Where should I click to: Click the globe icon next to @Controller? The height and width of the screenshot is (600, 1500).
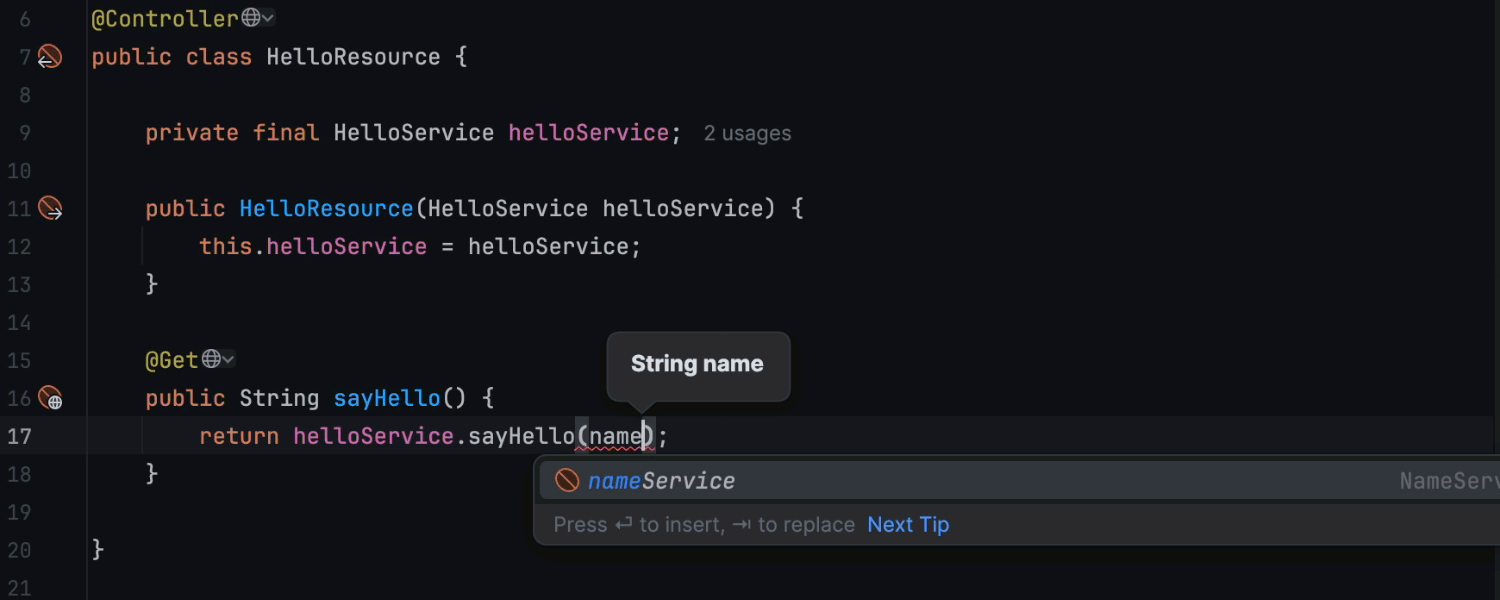coord(251,18)
